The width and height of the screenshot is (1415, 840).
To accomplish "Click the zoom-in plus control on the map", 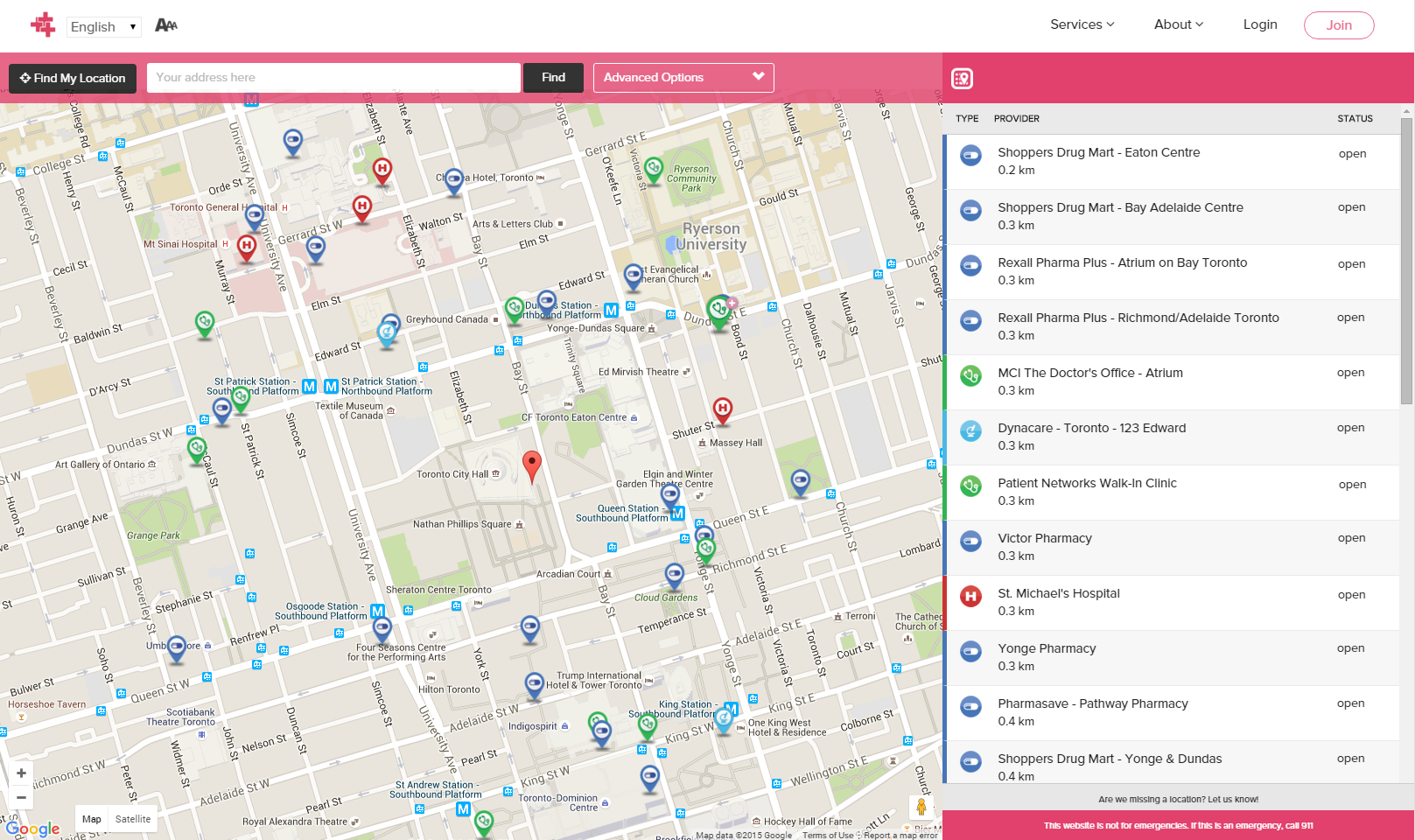I will [x=20, y=773].
